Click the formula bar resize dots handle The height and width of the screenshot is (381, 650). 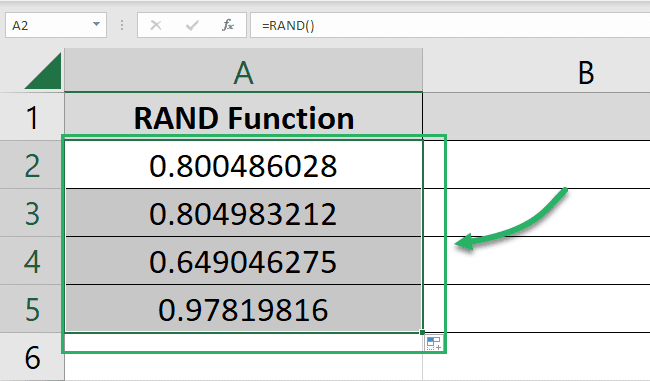click(x=122, y=26)
